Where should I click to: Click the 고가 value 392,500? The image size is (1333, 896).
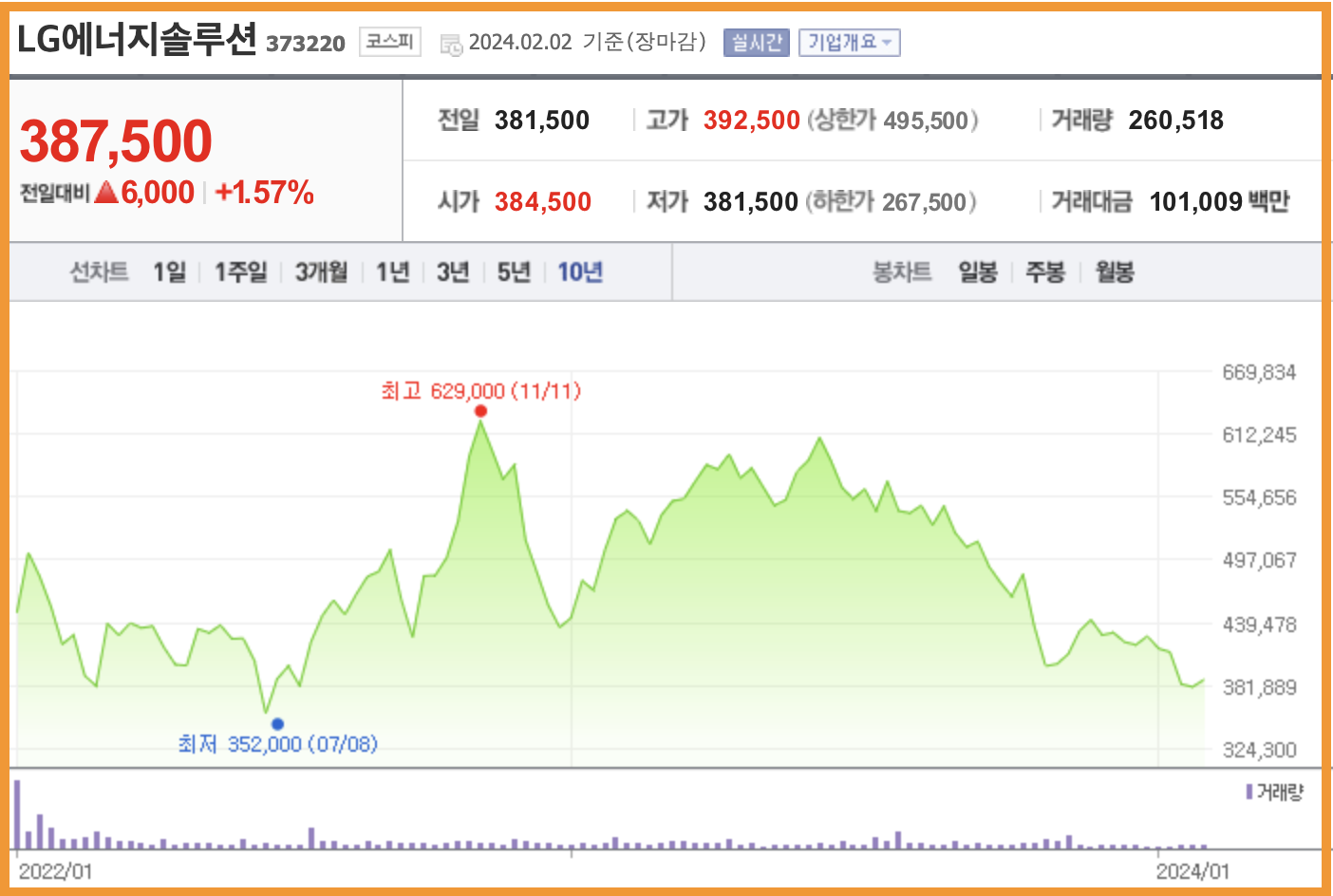coord(752,121)
